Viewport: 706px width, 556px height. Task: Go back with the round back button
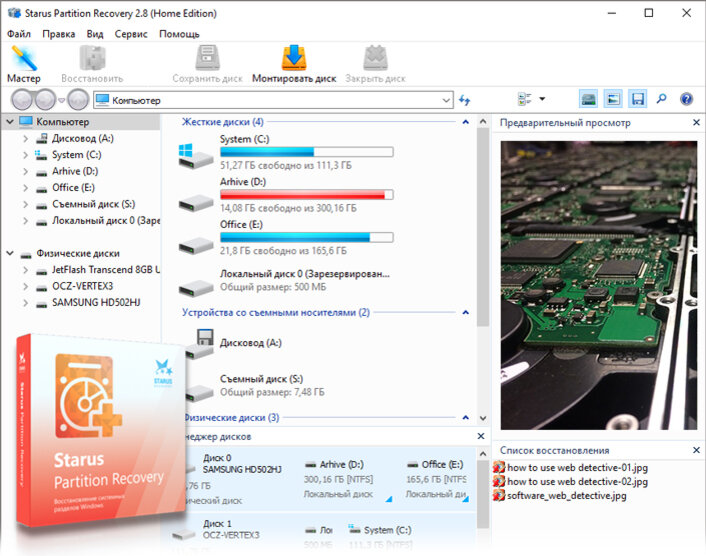point(22,99)
